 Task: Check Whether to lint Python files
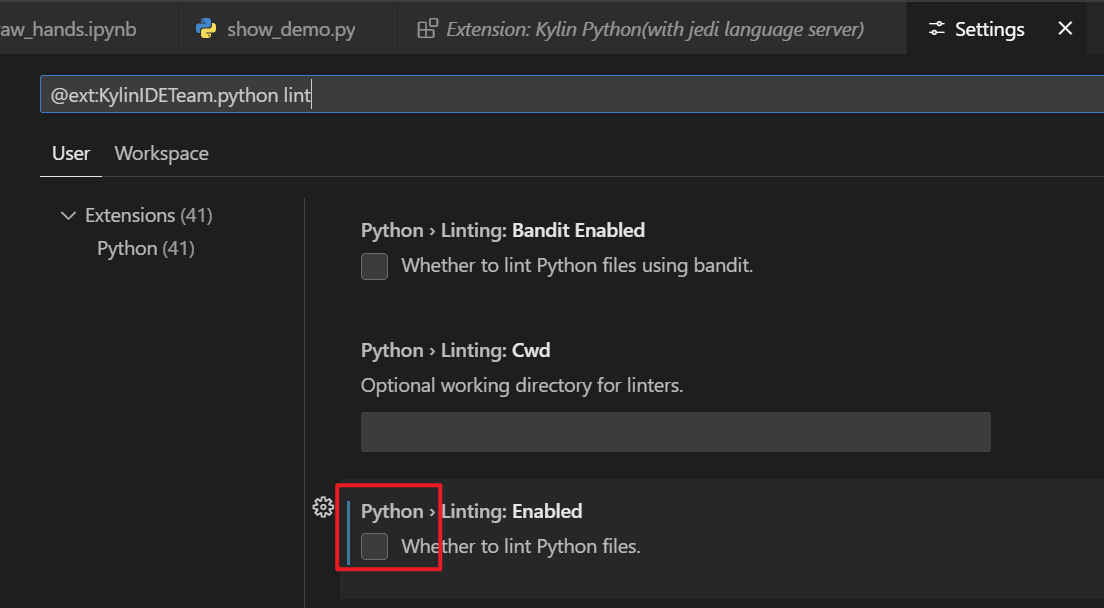(x=374, y=546)
